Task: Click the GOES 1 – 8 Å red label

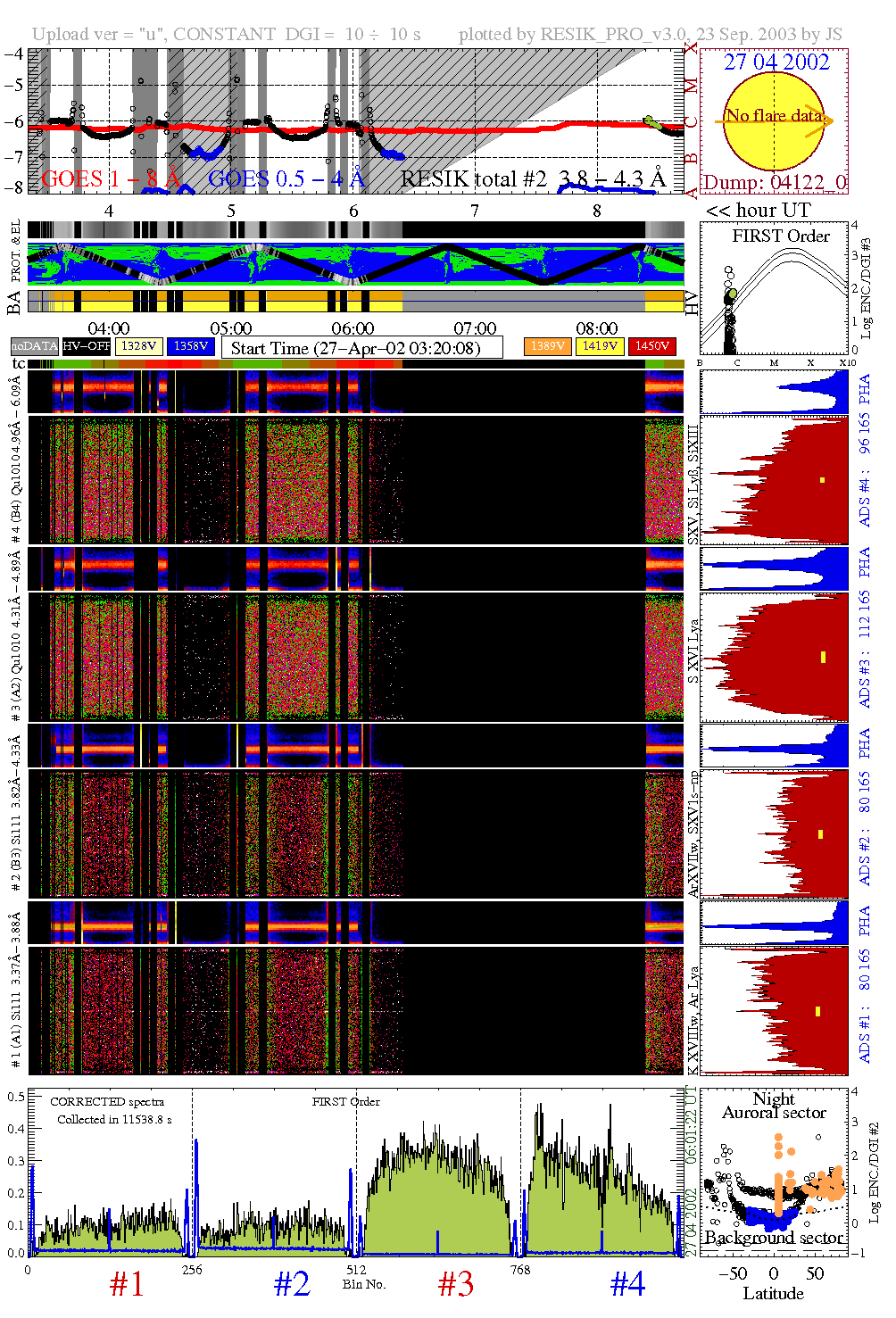Action: pyautogui.click(x=111, y=179)
